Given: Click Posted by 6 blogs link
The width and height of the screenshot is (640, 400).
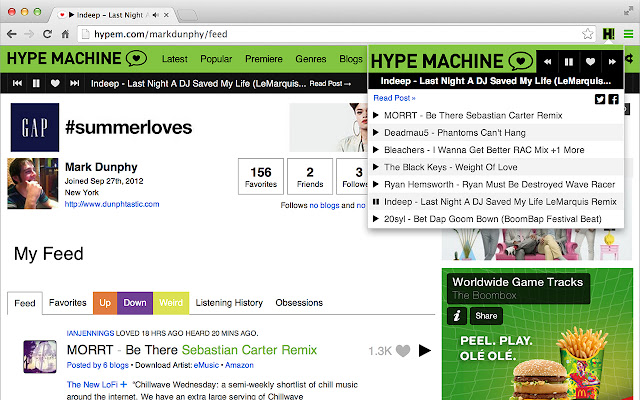Looking at the screenshot, I should 98,365.
